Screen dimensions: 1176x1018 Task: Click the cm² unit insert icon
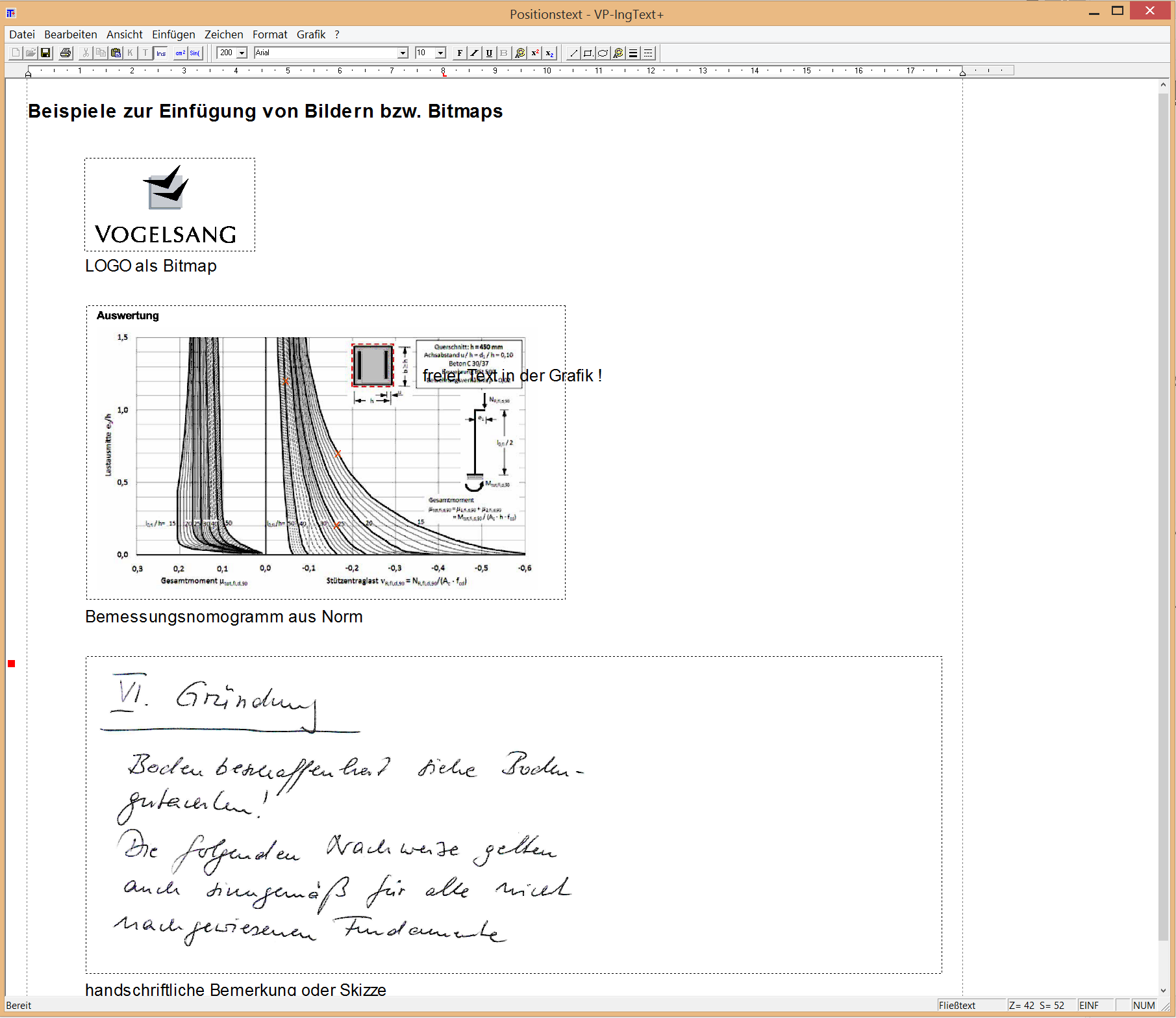point(180,53)
